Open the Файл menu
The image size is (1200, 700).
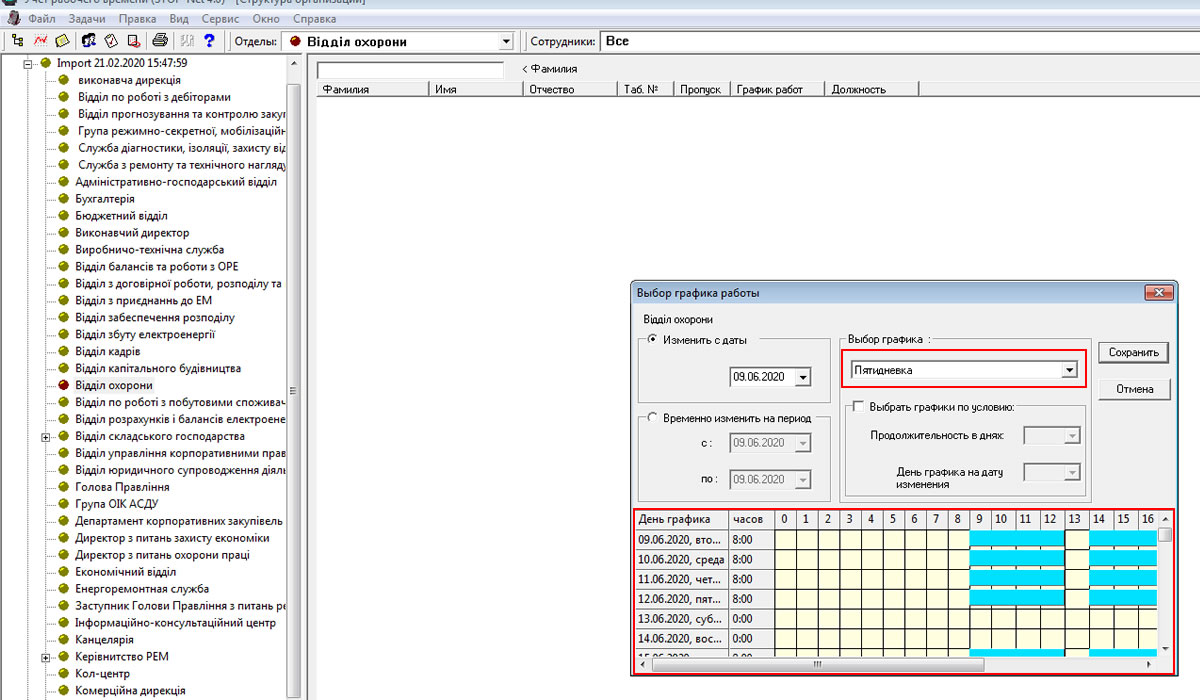pyautogui.click(x=42, y=19)
